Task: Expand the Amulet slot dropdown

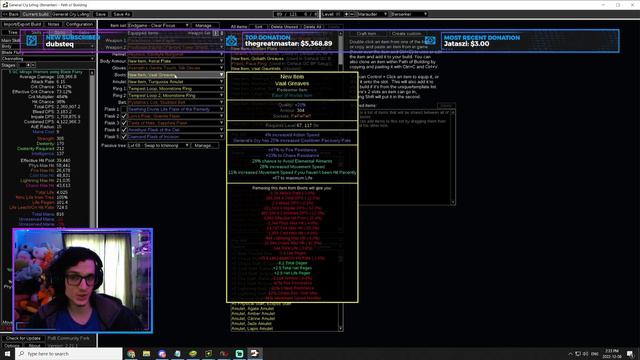Action: pyautogui.click(x=176, y=82)
